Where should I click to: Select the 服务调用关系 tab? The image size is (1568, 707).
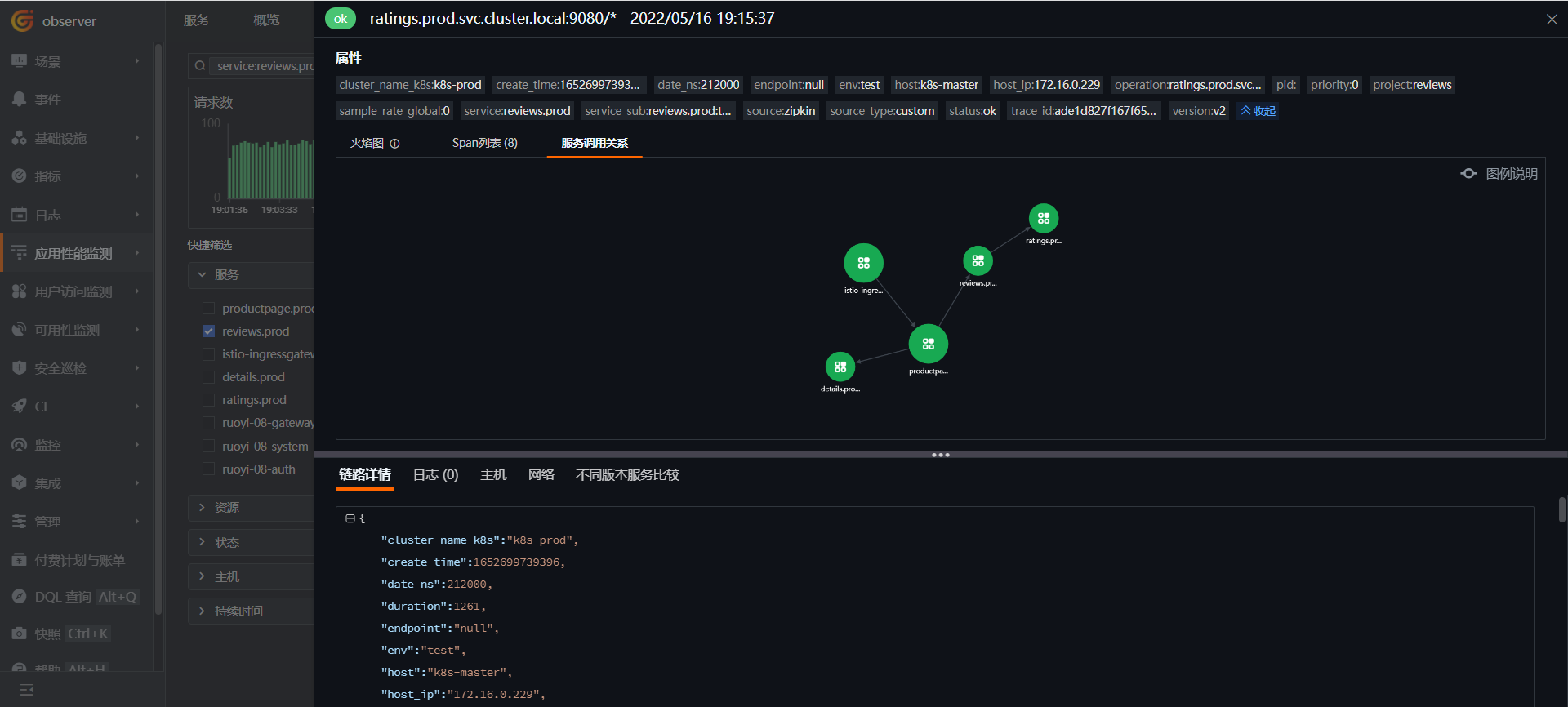tap(595, 143)
